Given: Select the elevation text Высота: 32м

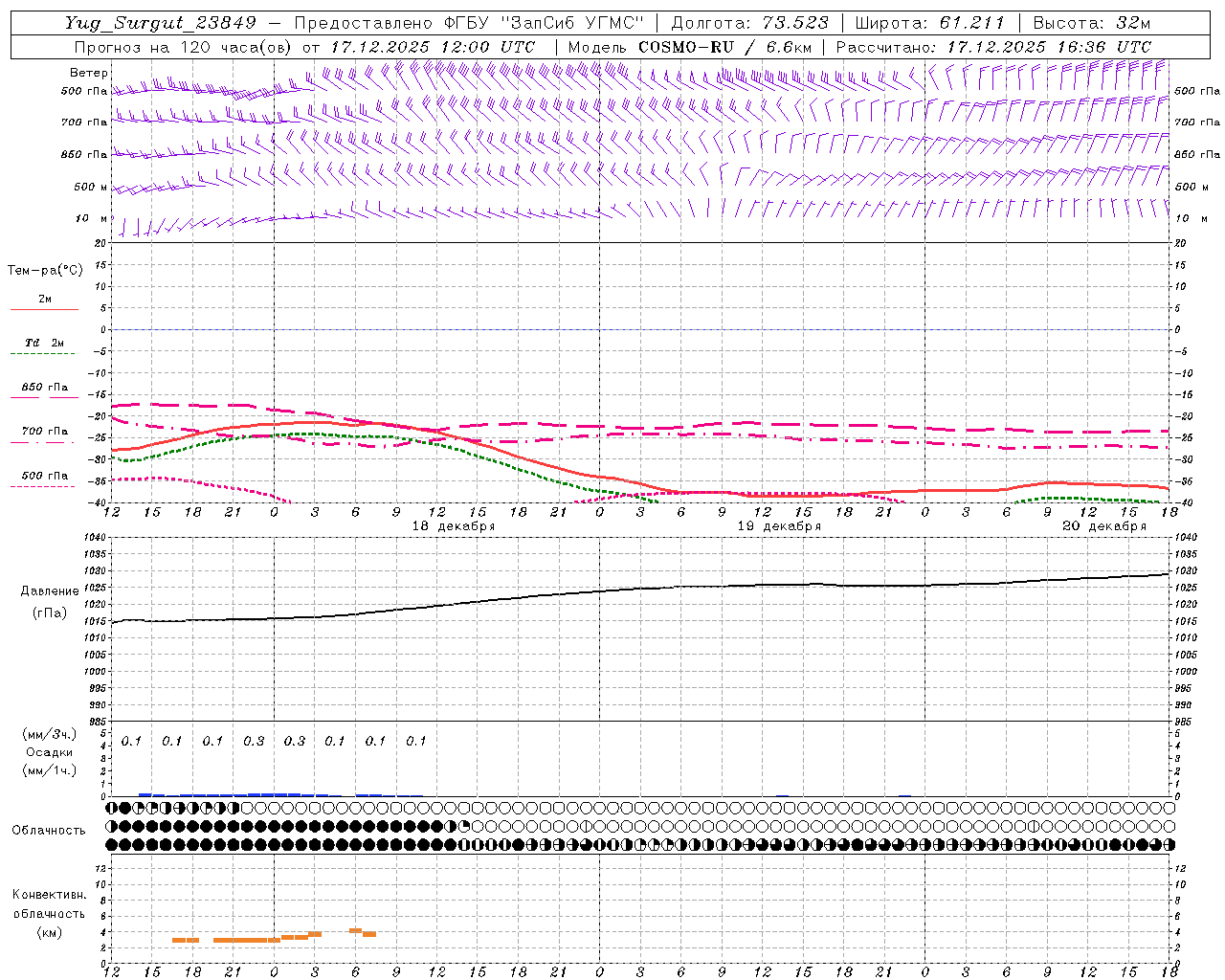Looking at the screenshot, I should (x=1091, y=23).
